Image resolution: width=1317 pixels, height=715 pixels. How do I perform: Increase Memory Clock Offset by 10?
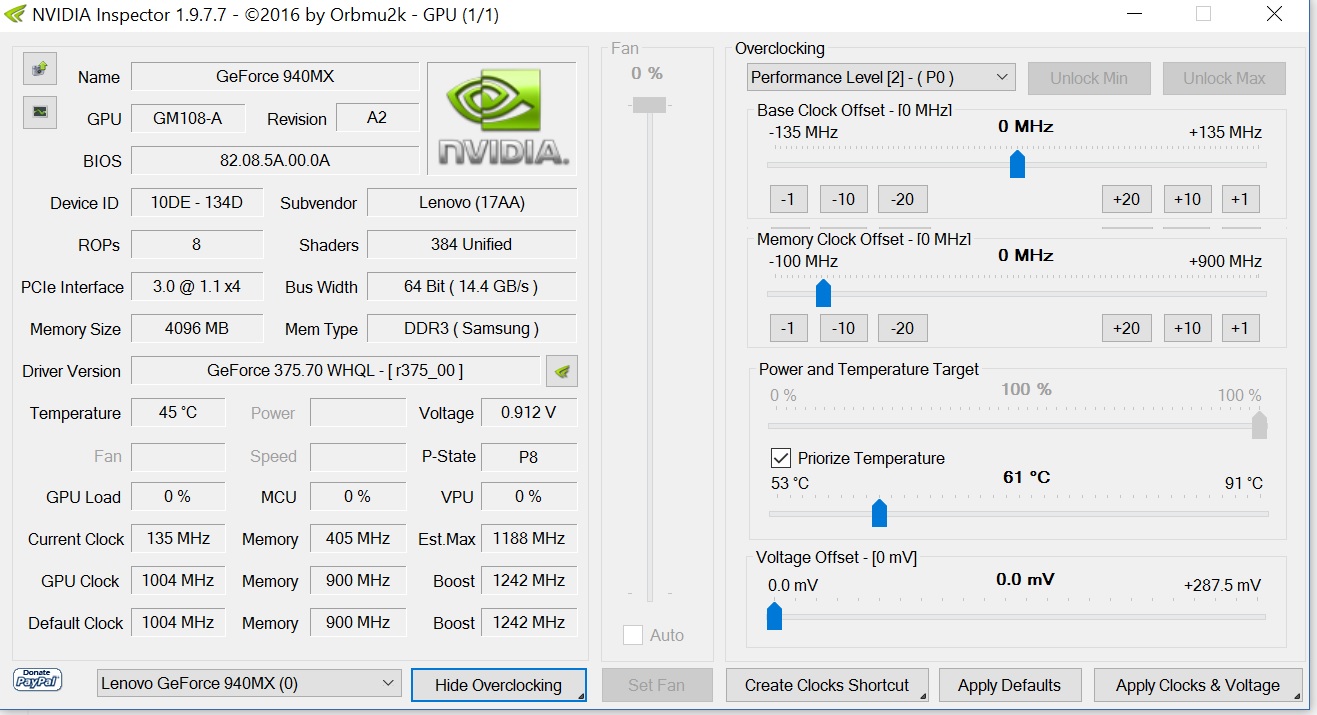(1187, 328)
